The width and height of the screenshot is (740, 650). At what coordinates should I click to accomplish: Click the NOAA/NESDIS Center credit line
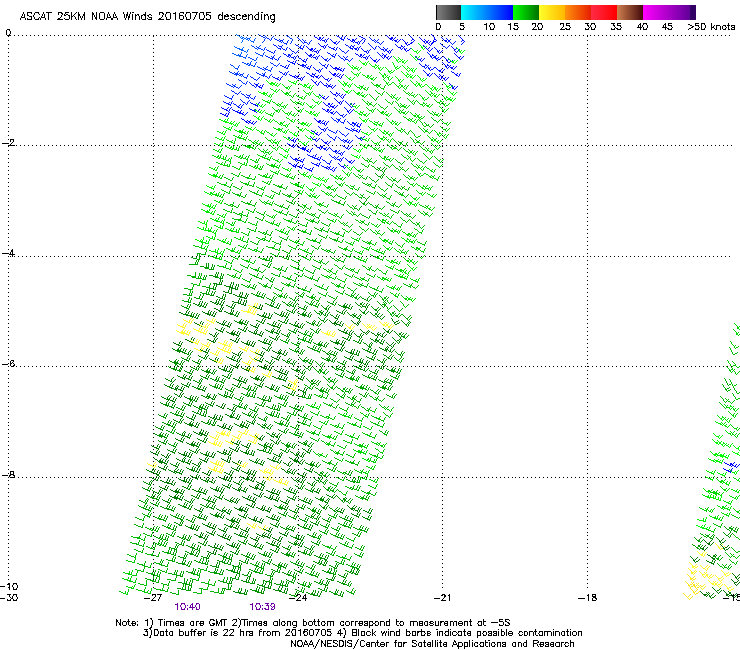tap(432, 644)
